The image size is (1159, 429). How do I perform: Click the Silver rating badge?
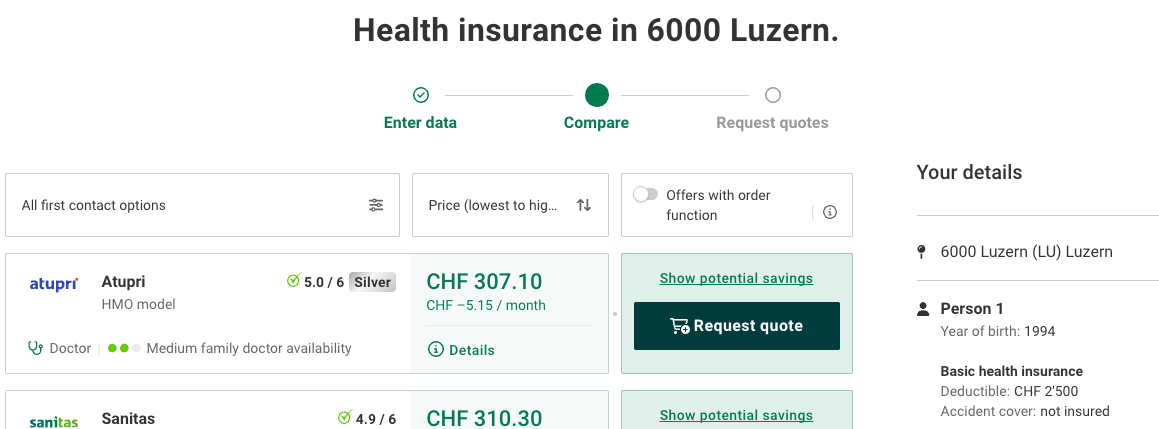click(372, 282)
